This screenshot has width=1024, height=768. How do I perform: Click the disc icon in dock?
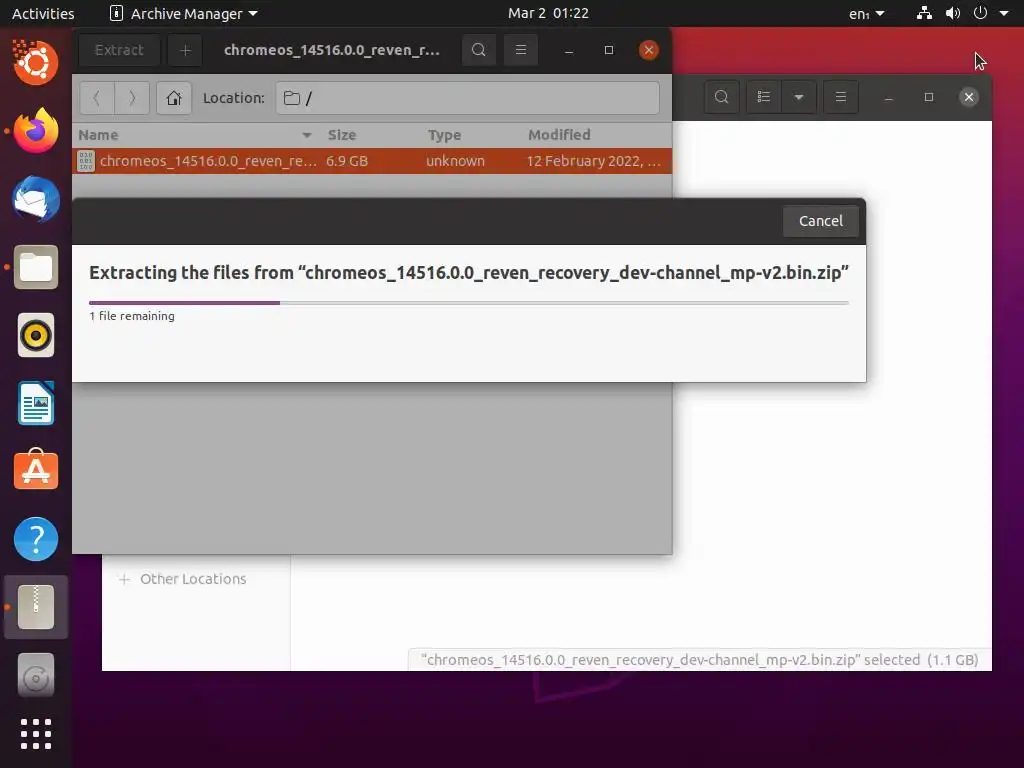pos(36,676)
